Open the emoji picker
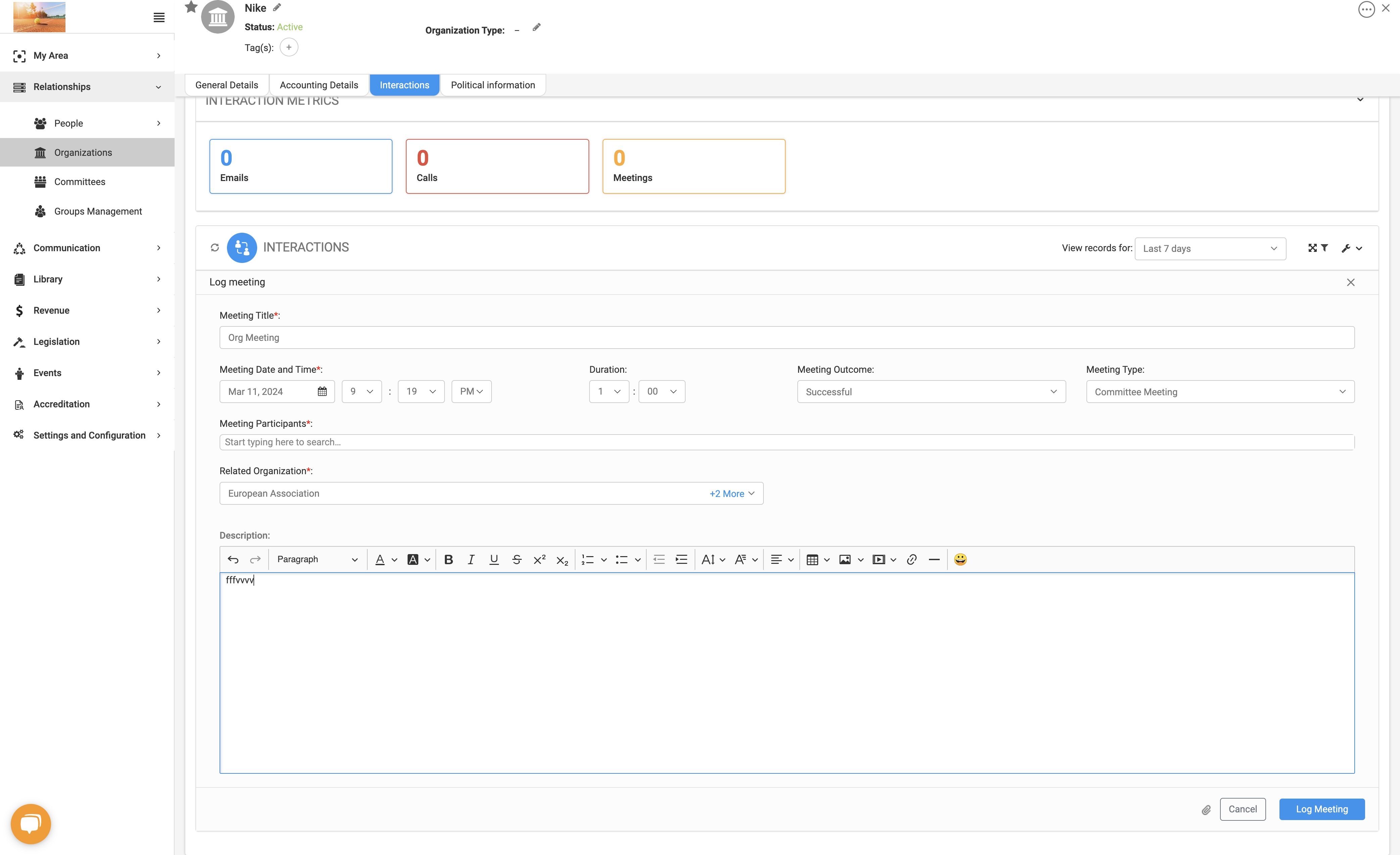Screen dimensions: 1400x855 point(960,559)
